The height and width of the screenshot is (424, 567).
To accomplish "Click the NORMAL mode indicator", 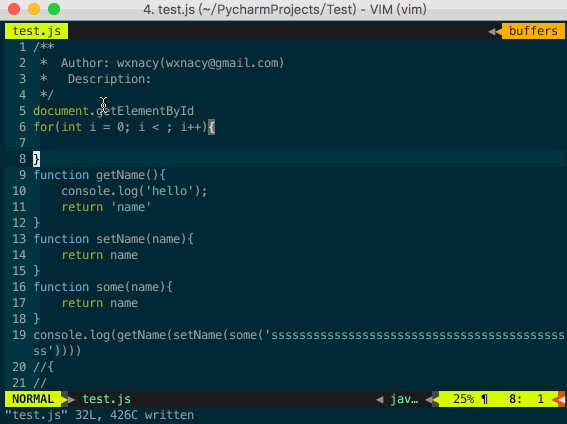I will 33,399.
